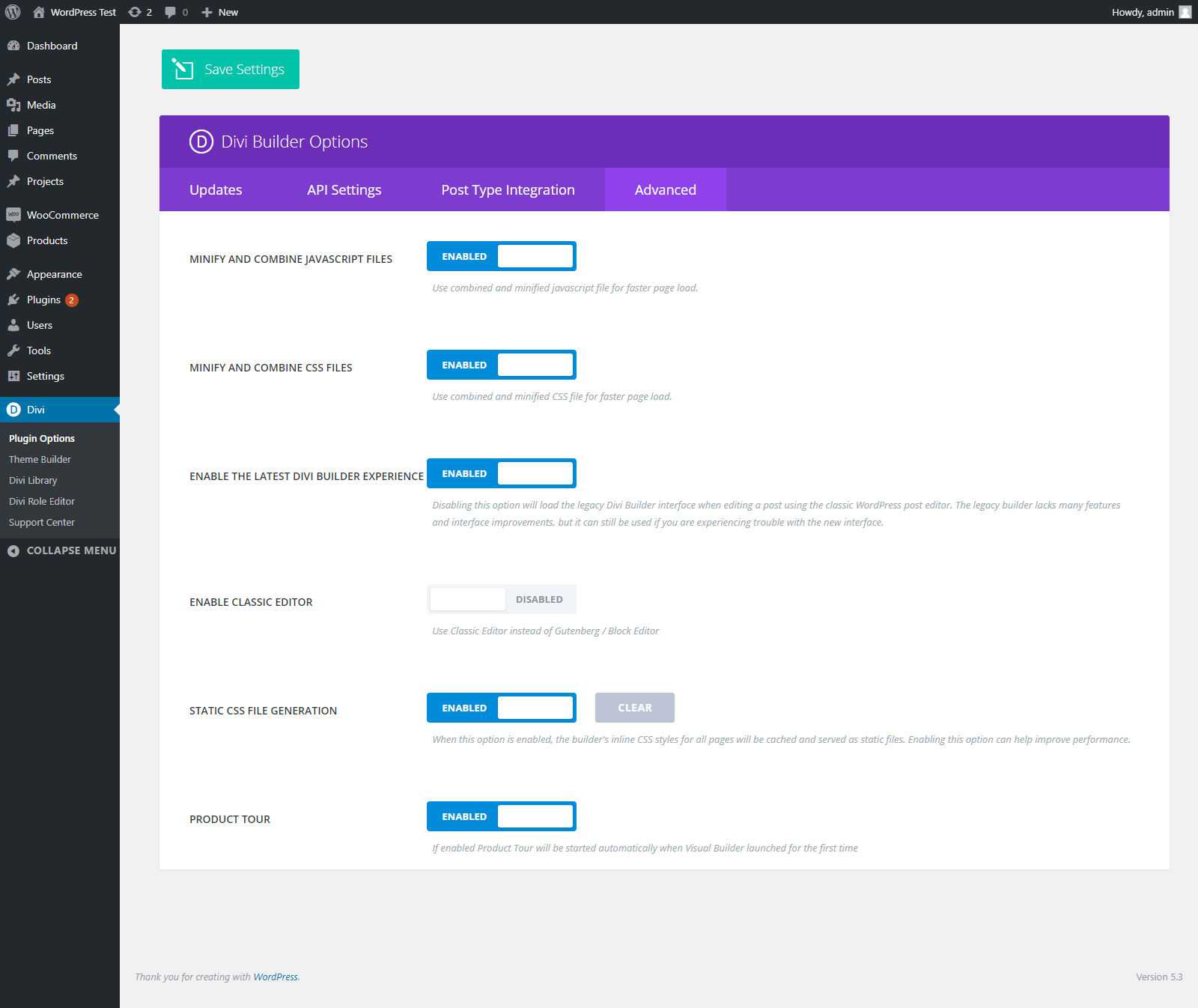1198x1008 pixels.
Task: Click the Media icon in sidebar
Action: click(13, 105)
